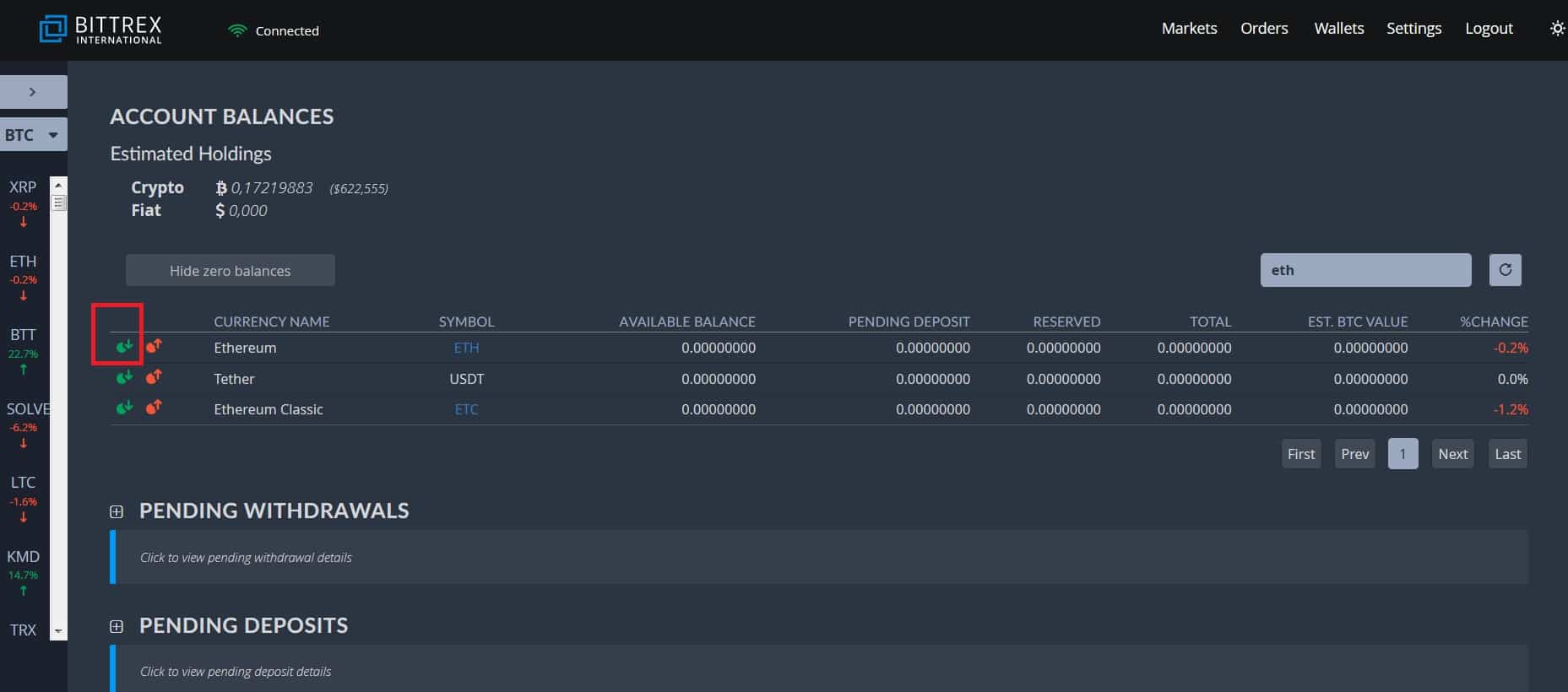Expand the collapsed sidebar chevron
This screenshot has height=692, width=1568.
coord(33,91)
